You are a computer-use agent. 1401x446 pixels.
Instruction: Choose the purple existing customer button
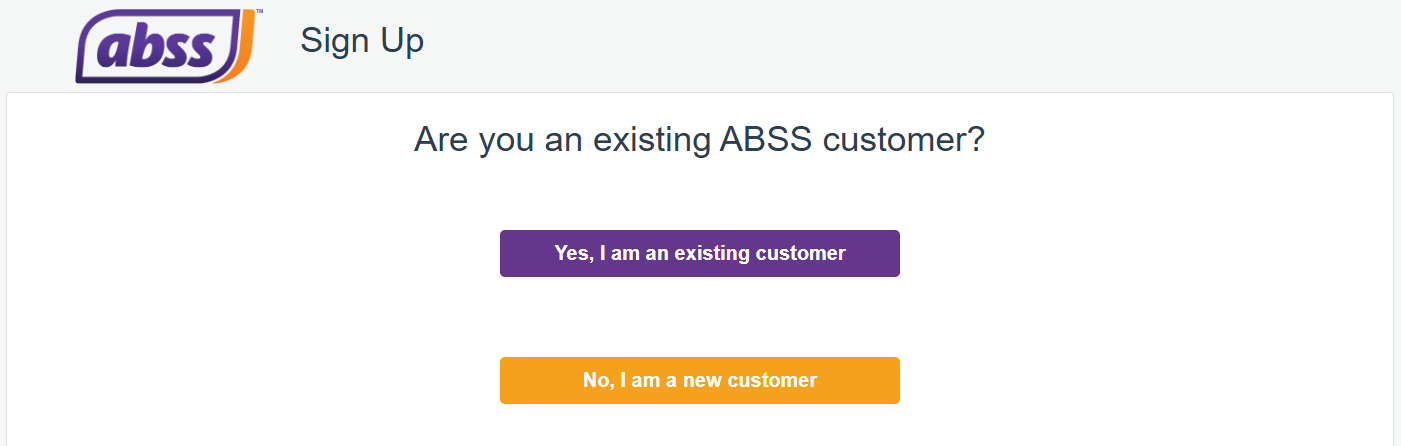click(x=700, y=253)
